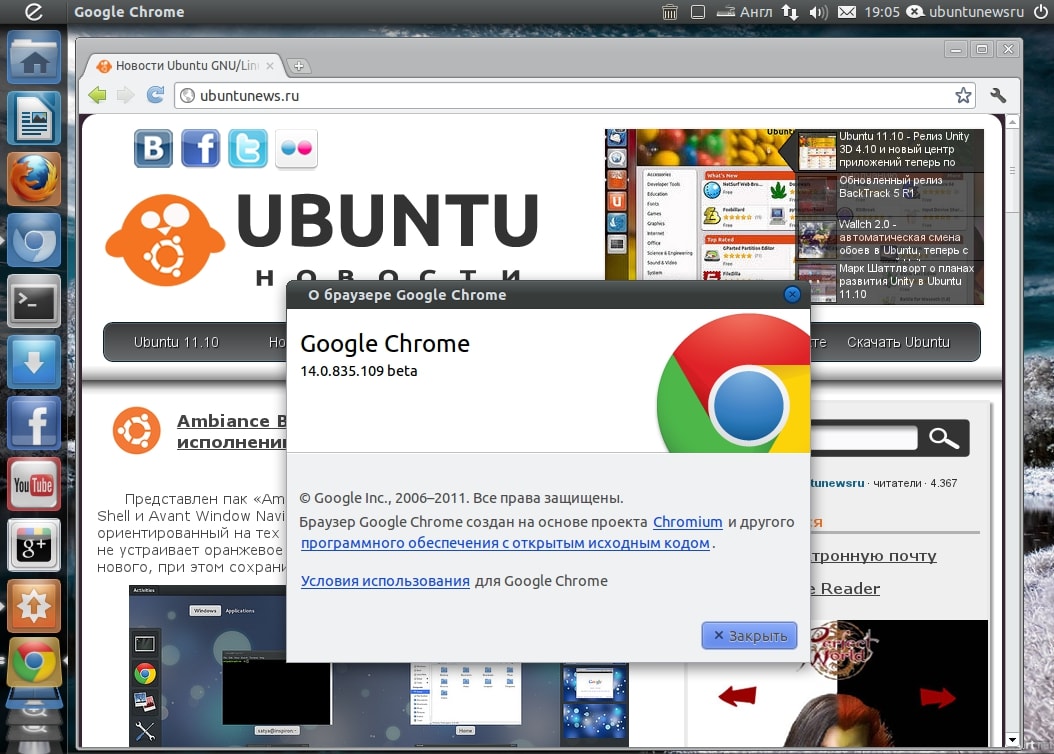
Task: Open the Ambiance article headline link
Action: pyautogui.click(x=232, y=431)
